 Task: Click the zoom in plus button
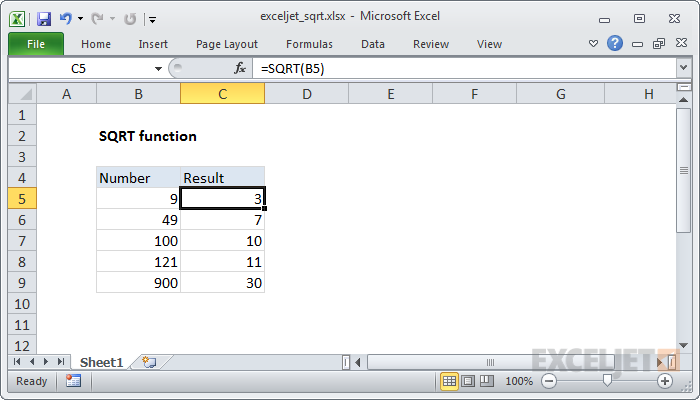[665, 381]
